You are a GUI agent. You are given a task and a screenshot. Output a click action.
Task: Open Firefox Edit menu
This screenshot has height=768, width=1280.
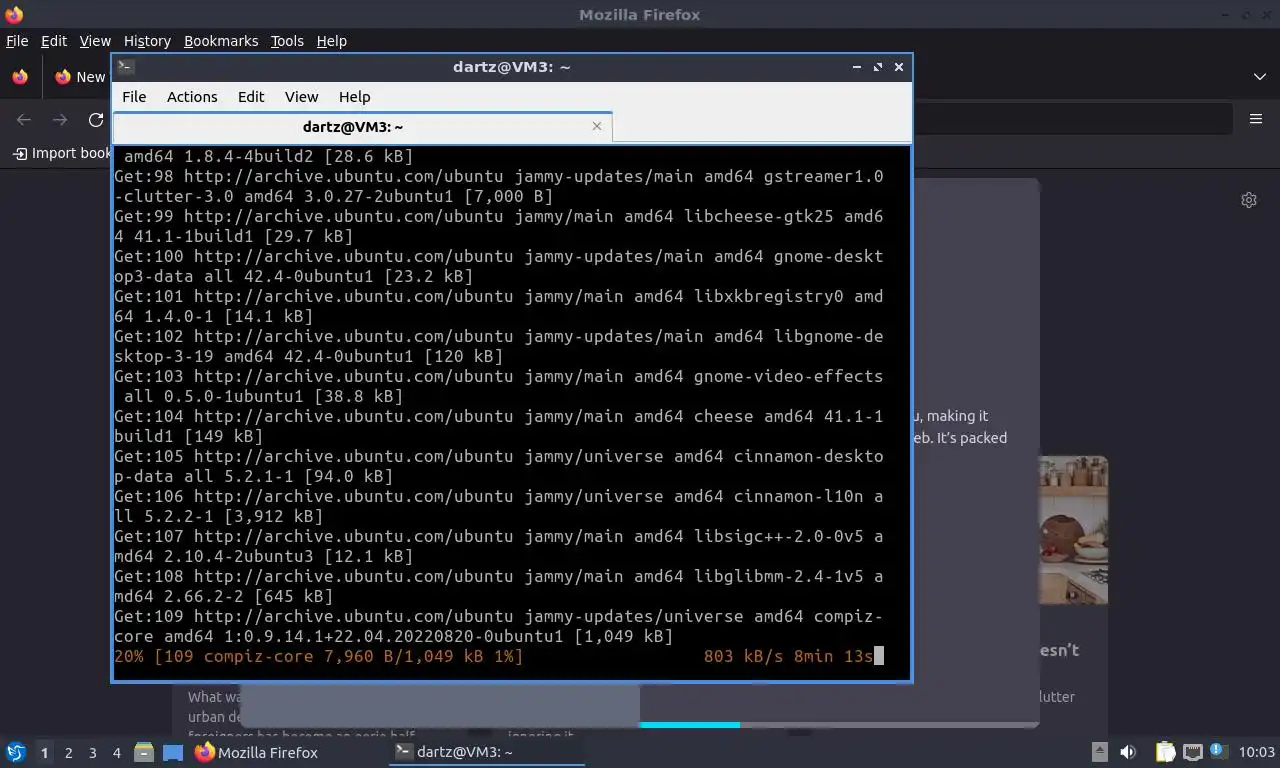pyautogui.click(x=54, y=41)
